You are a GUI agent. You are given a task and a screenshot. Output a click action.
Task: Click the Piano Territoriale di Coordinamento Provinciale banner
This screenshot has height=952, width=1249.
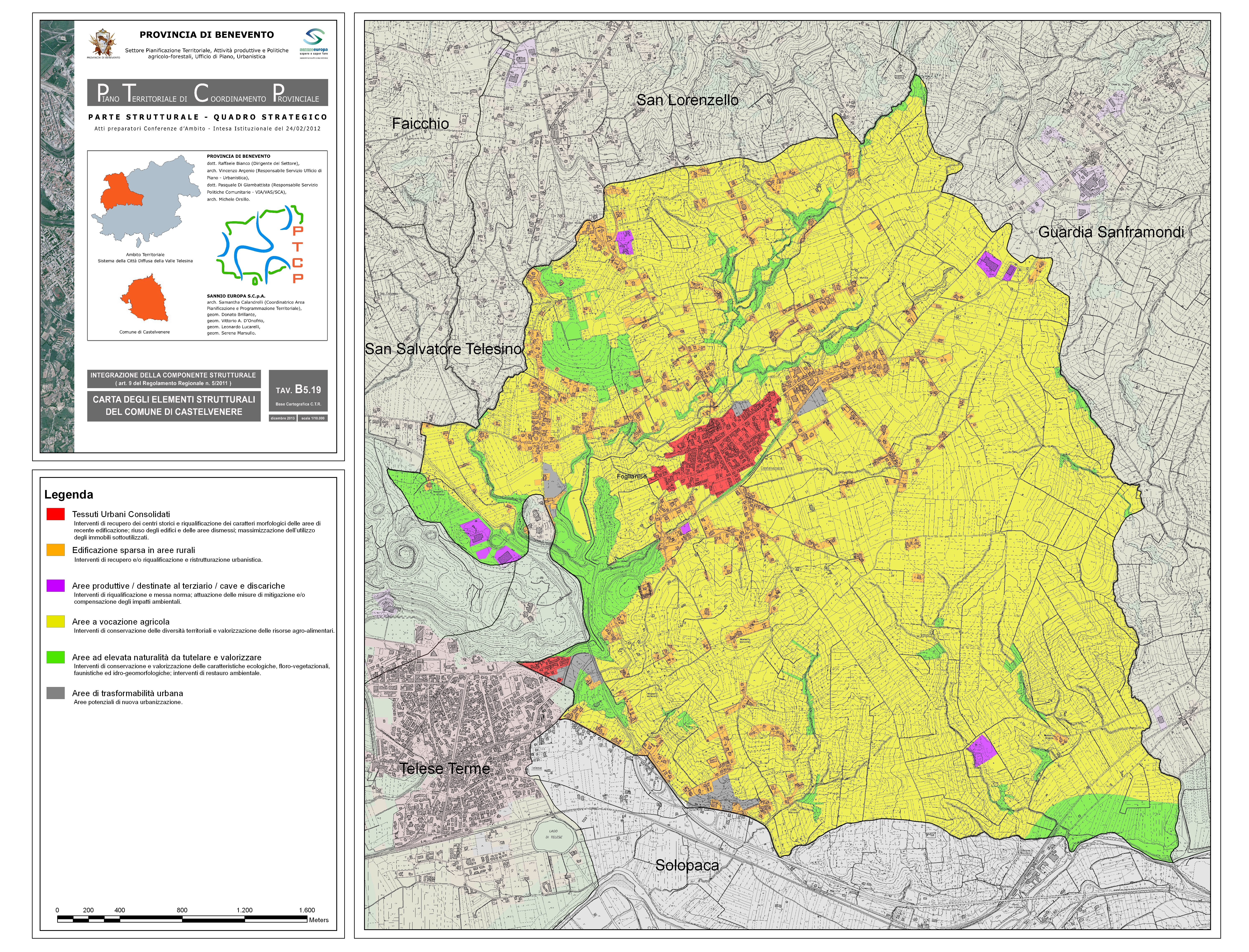click(x=208, y=92)
